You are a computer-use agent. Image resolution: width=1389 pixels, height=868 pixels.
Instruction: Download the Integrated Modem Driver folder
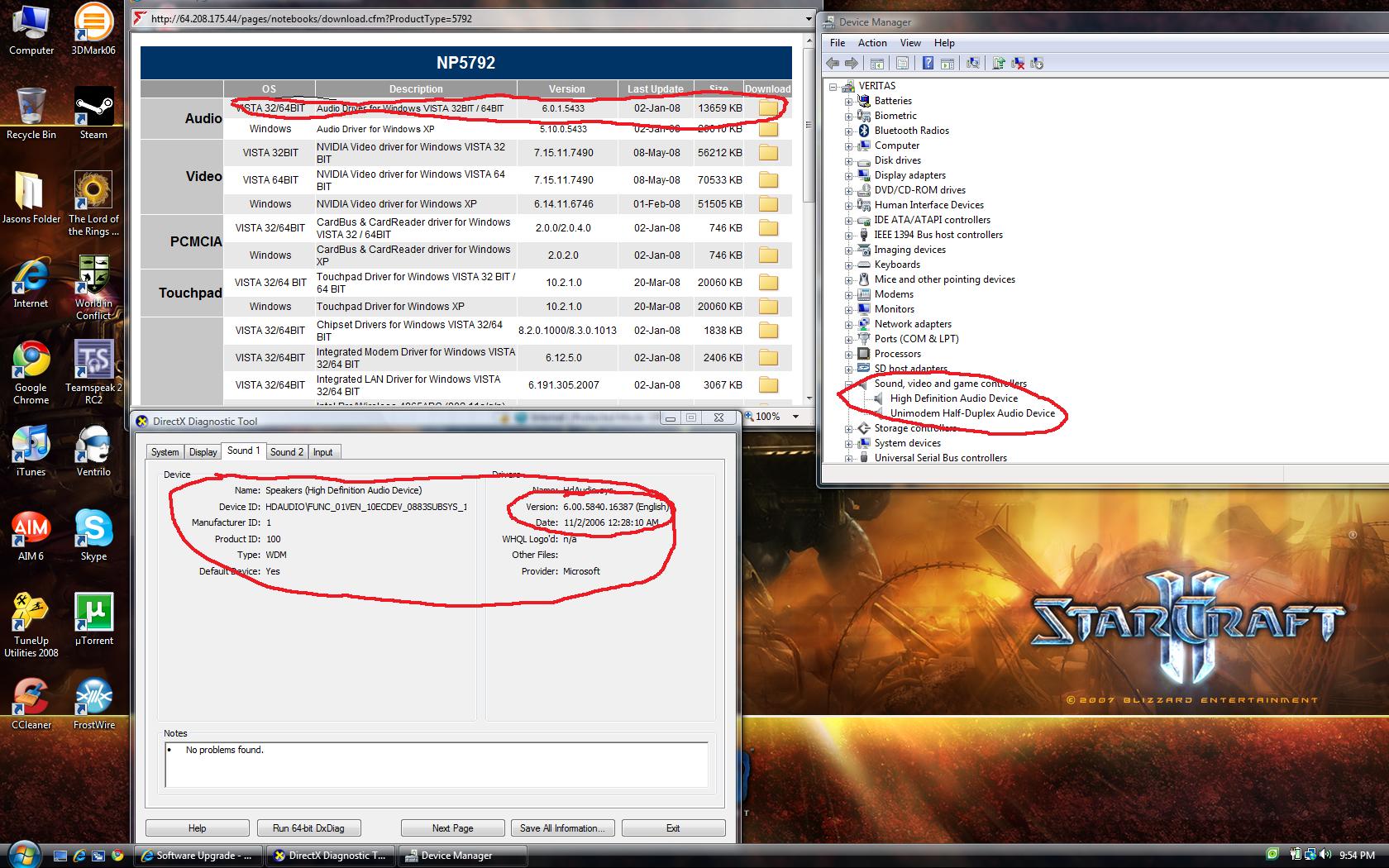[x=768, y=358]
